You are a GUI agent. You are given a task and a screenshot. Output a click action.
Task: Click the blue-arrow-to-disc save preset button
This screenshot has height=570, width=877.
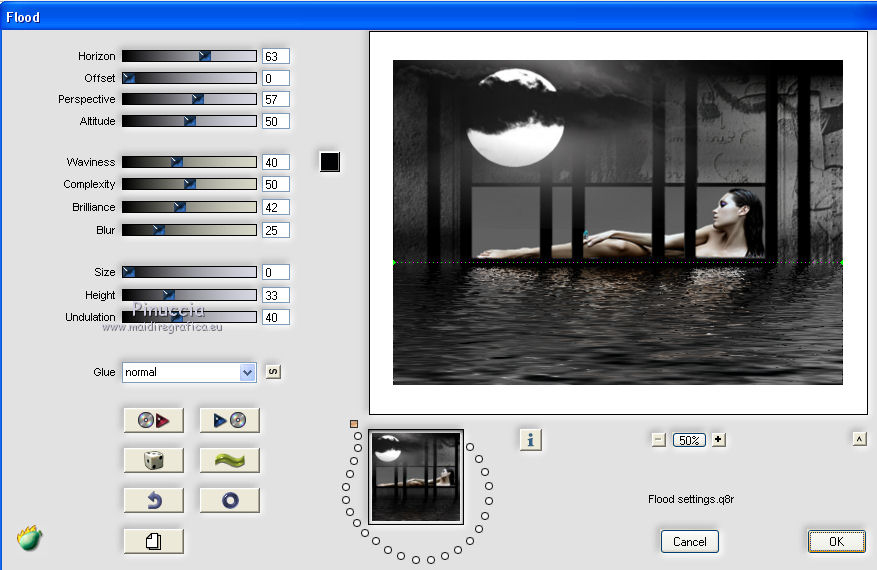click(x=229, y=421)
